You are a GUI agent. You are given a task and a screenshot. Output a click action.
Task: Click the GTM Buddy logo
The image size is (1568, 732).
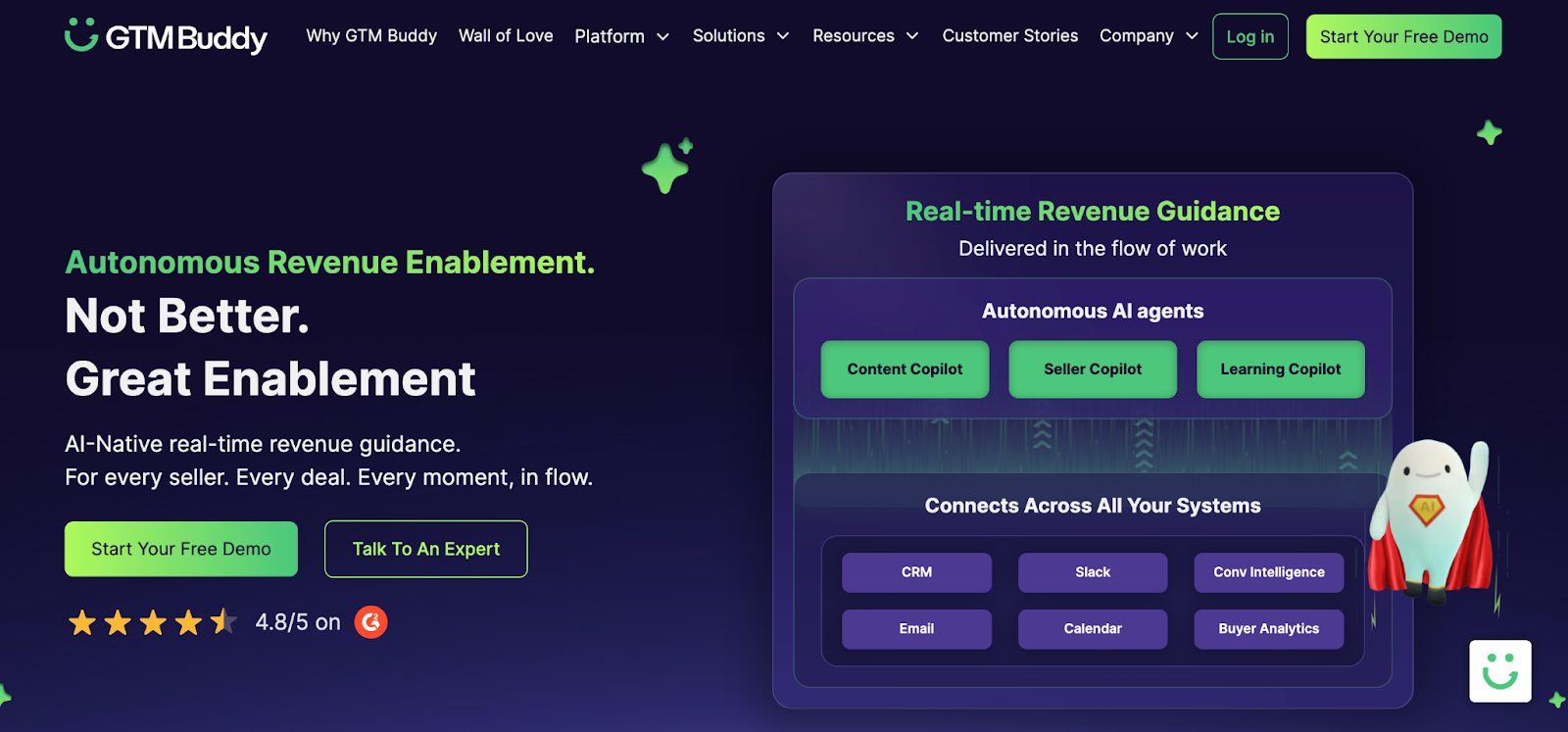(x=166, y=36)
